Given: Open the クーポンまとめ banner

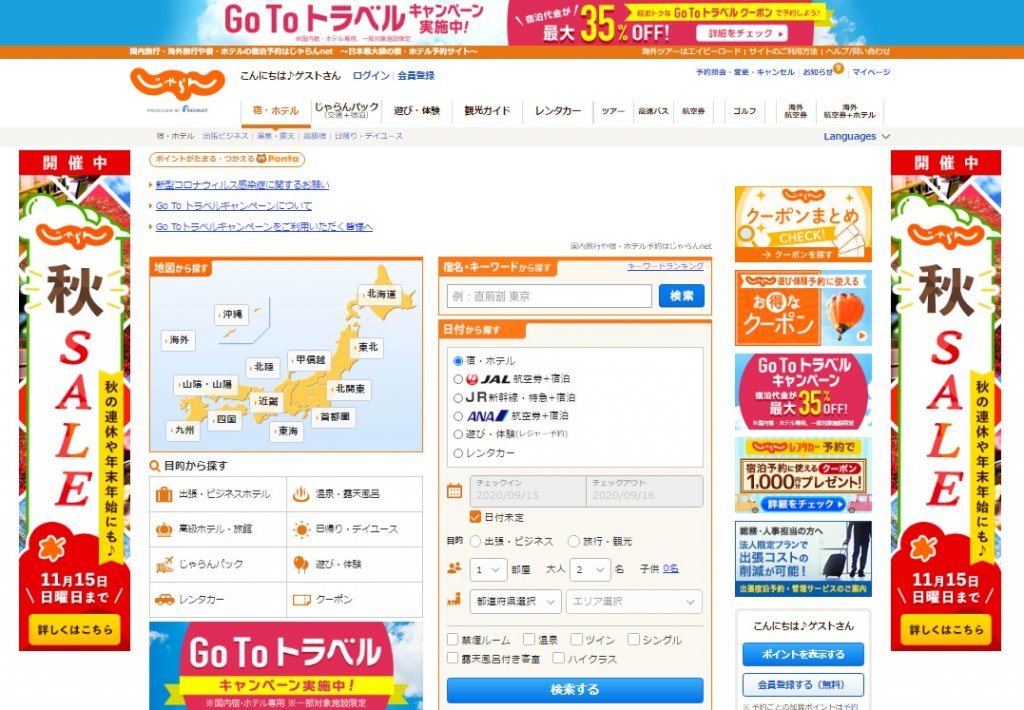Looking at the screenshot, I should click(x=803, y=224).
